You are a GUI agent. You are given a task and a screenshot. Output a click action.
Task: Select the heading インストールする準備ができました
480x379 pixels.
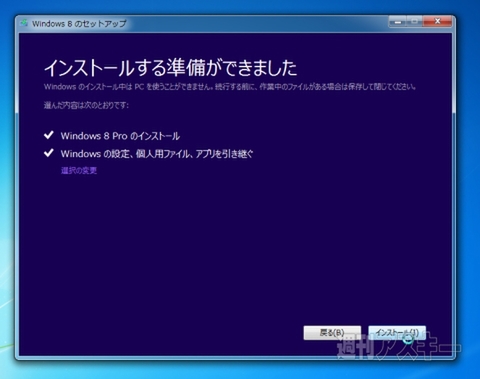(170, 68)
